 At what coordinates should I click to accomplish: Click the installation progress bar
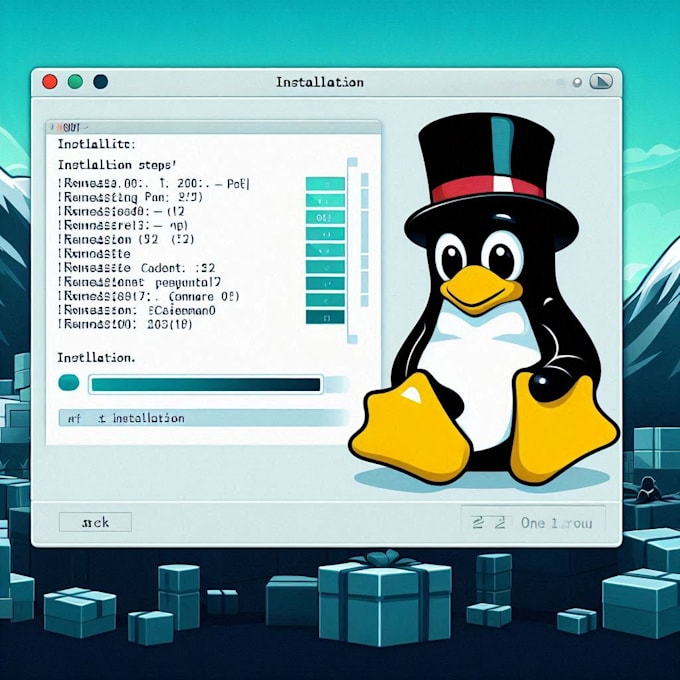tap(206, 384)
